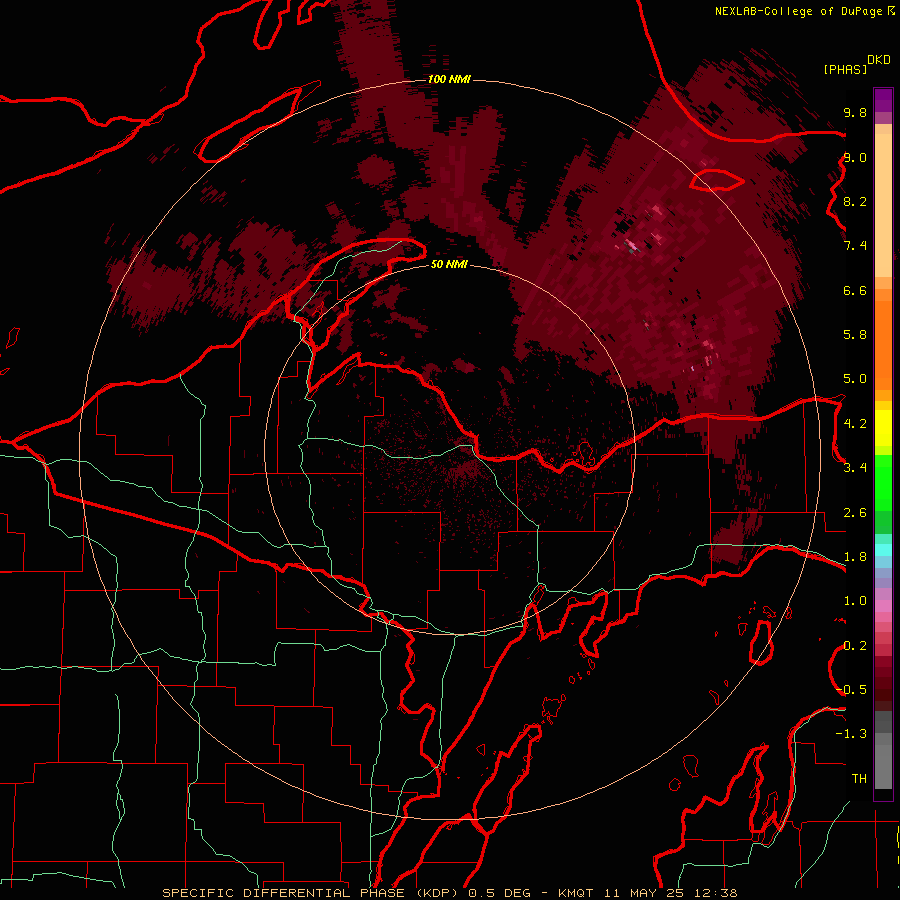Click the 9.0 scale value
900x900 pixels.
coord(855,157)
